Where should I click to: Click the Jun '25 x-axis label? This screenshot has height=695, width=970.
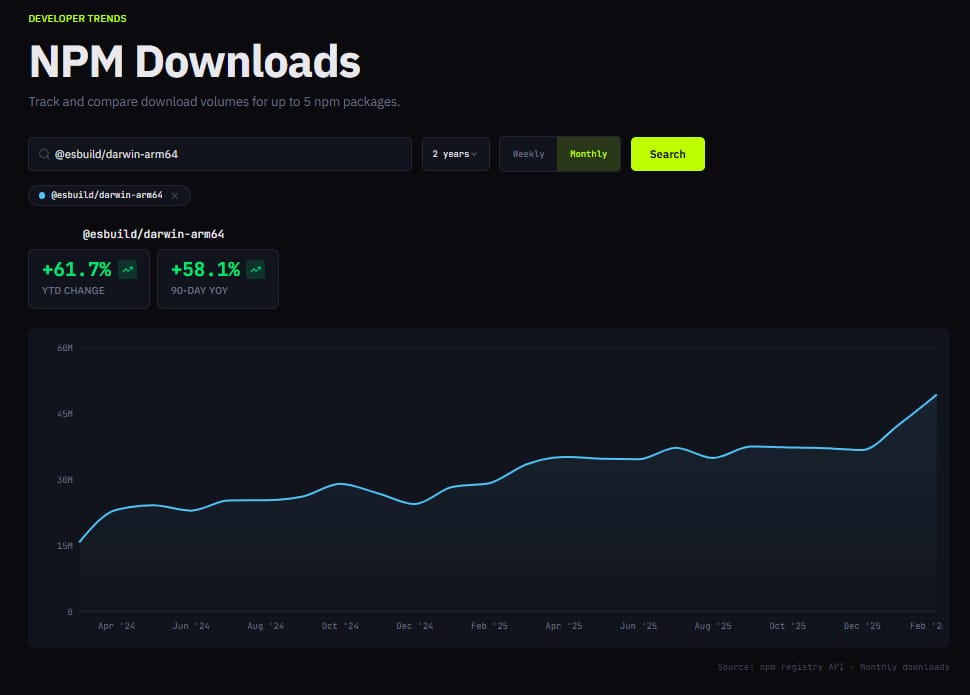pyautogui.click(x=638, y=626)
